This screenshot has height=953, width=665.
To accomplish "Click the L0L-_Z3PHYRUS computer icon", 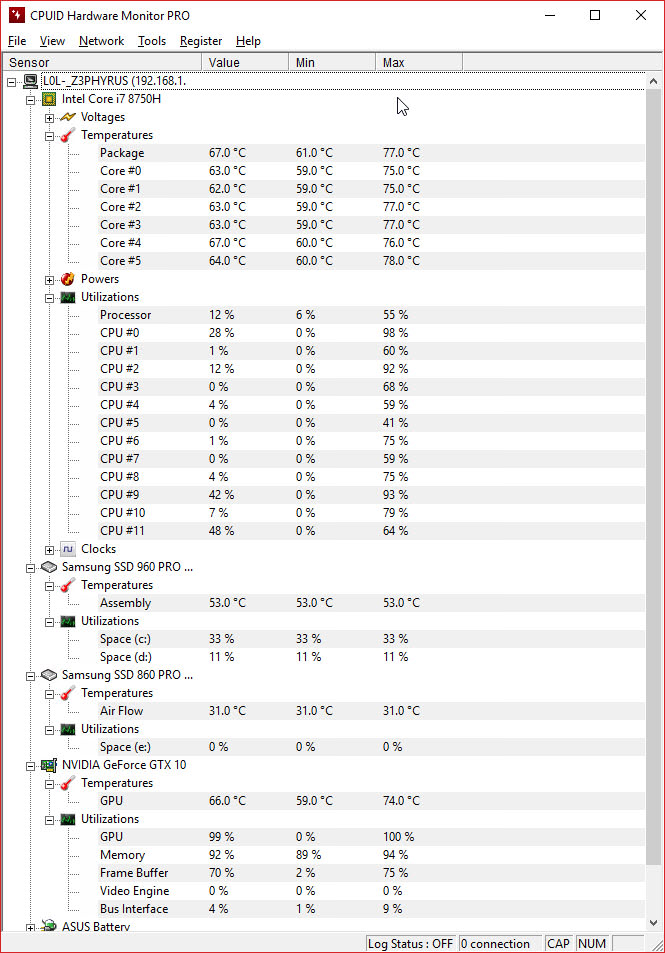I will pyautogui.click(x=30, y=81).
